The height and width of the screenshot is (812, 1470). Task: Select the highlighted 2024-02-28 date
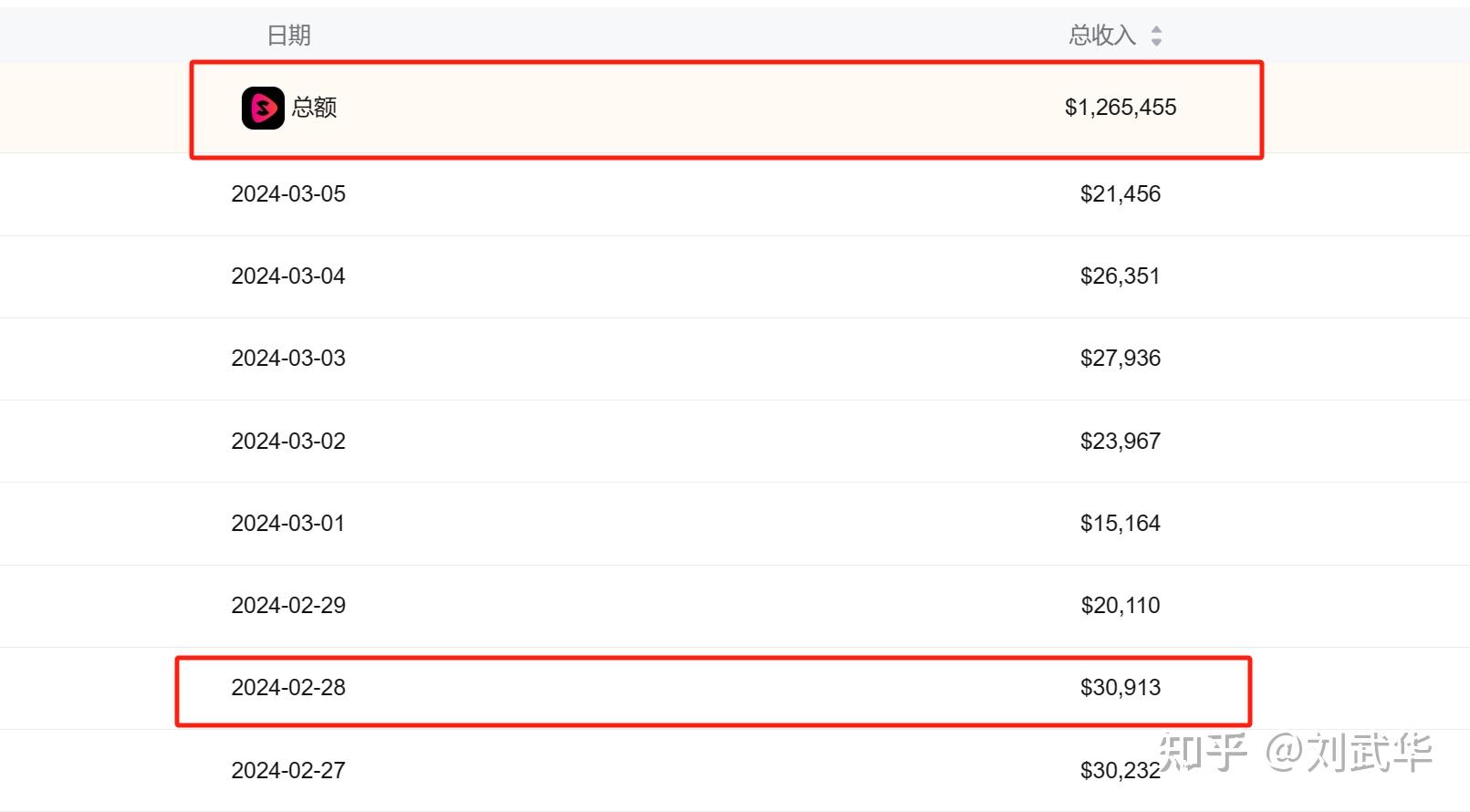pyautogui.click(x=288, y=687)
